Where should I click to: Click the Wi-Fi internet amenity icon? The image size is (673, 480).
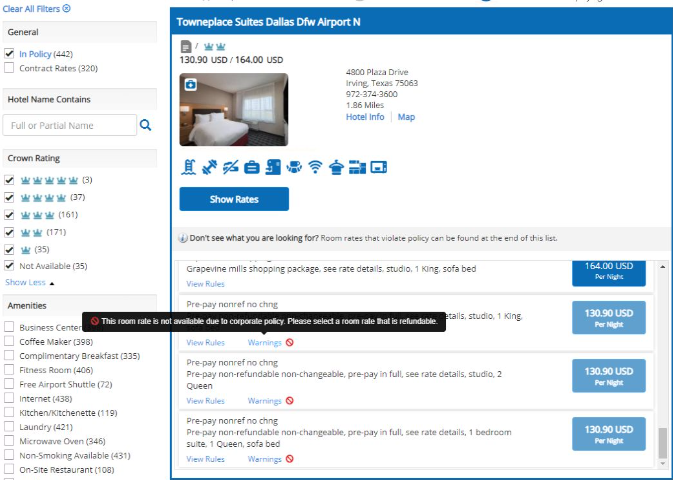point(315,167)
